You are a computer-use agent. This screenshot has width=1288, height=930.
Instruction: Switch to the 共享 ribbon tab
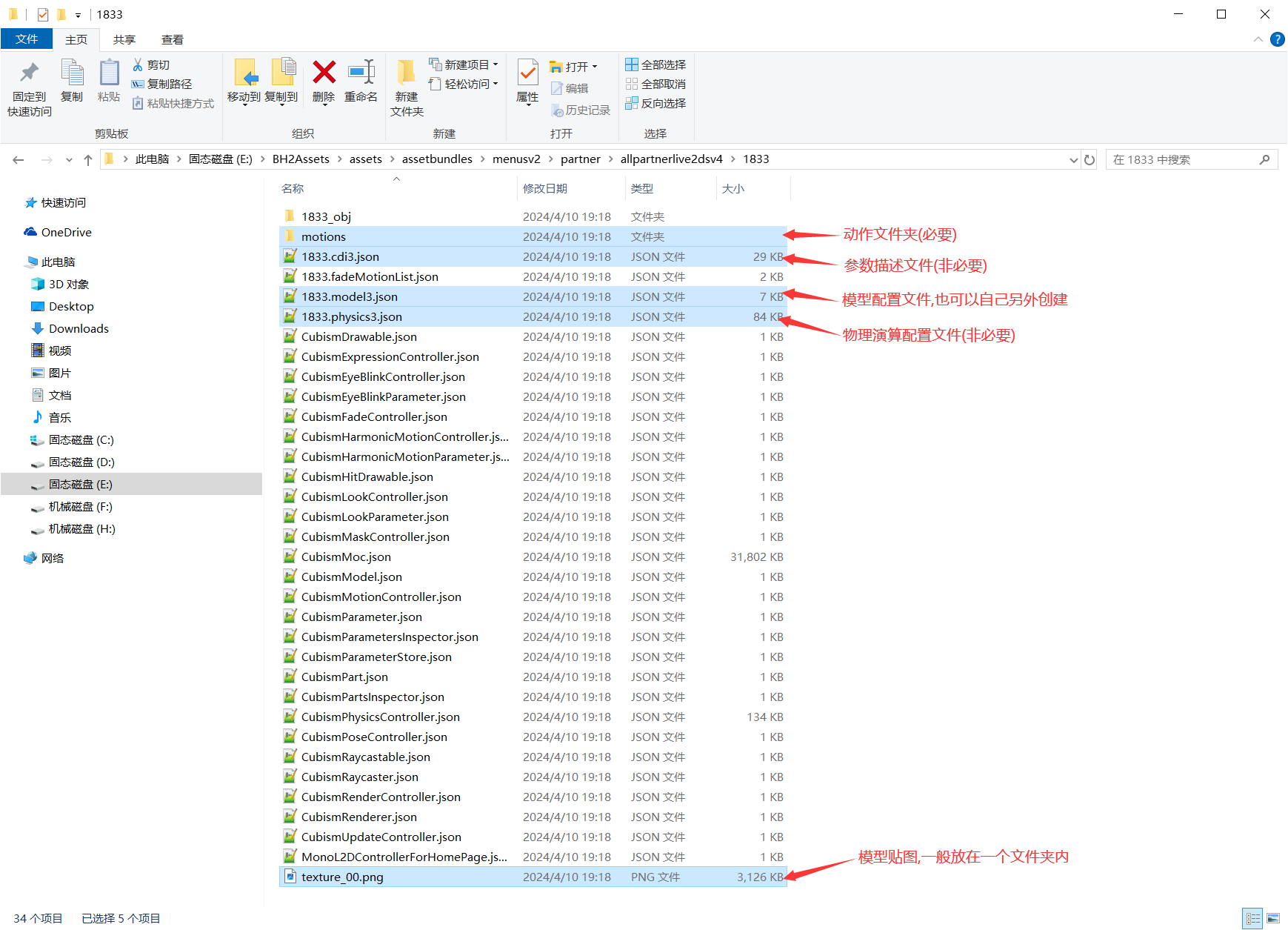point(124,39)
